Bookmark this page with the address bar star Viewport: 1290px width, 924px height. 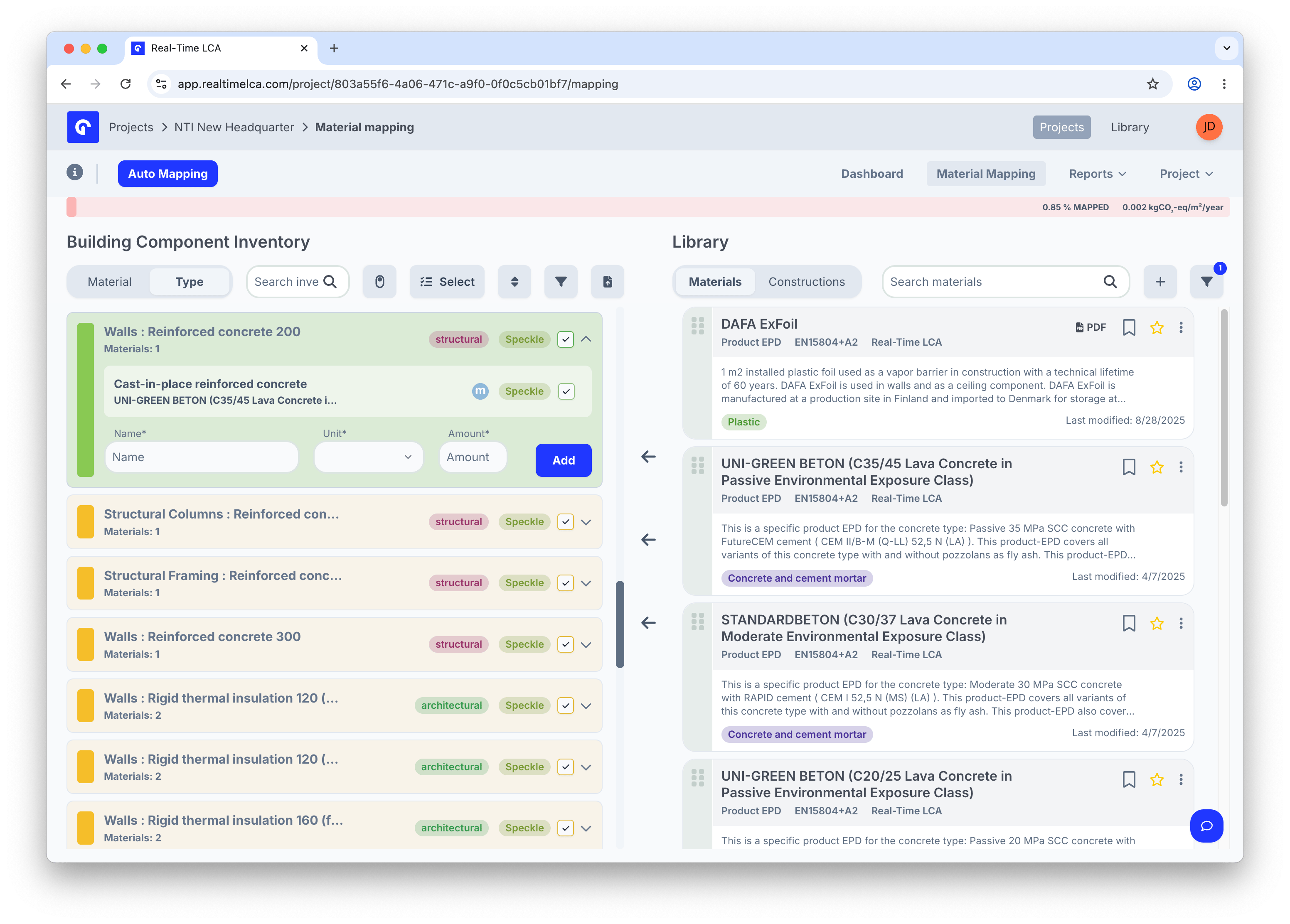[1153, 84]
